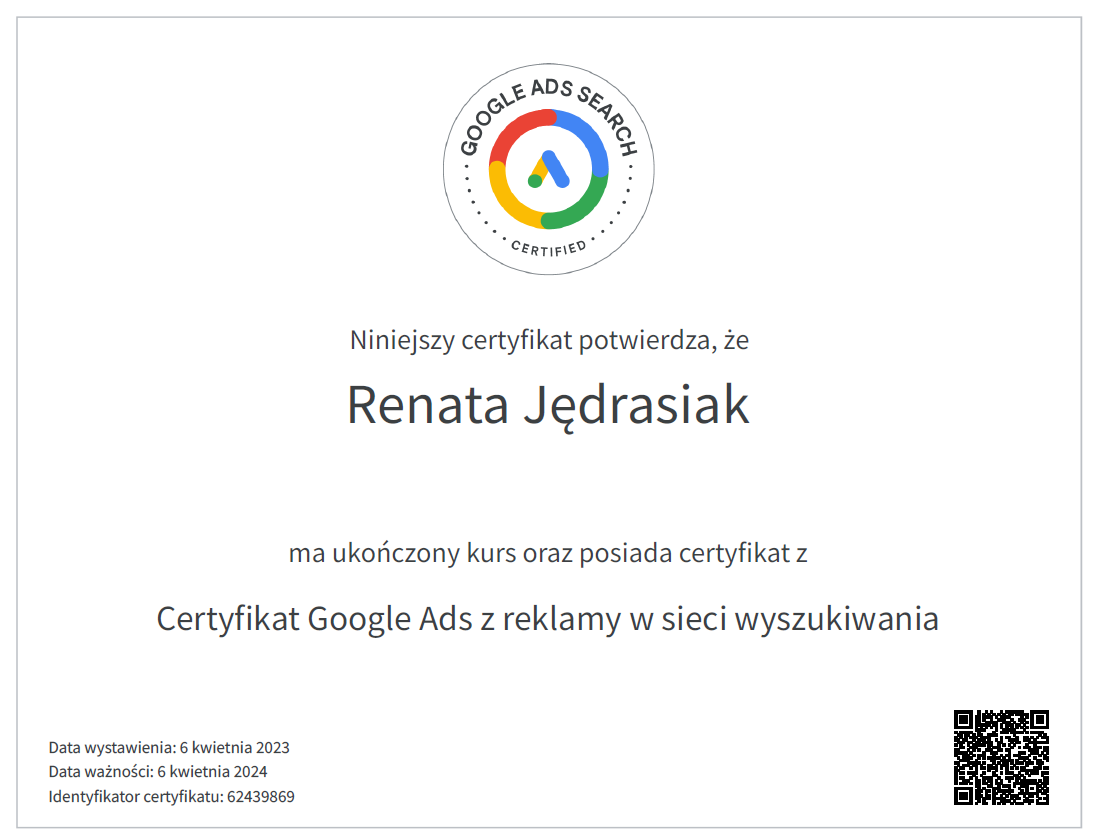The height and width of the screenshot is (837, 1095).
Task: Click "Niniejszy certyfikat potwierdza, że" line
Action: click(x=548, y=341)
